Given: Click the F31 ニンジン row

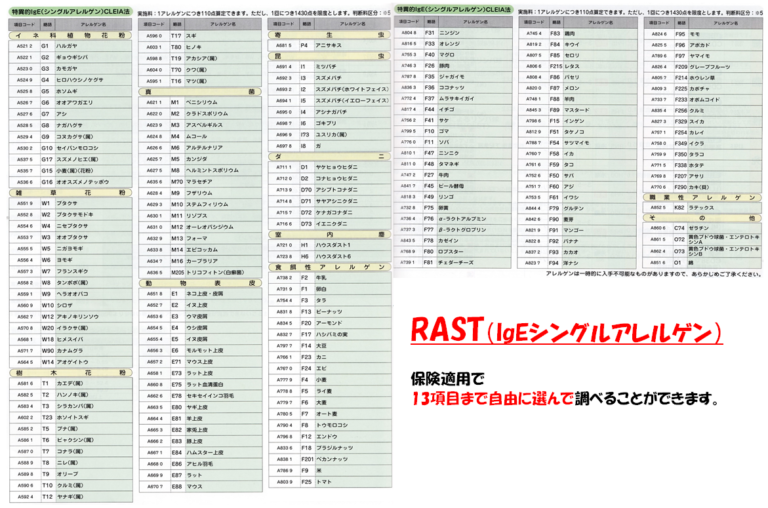Looking at the screenshot, I should [453, 33].
